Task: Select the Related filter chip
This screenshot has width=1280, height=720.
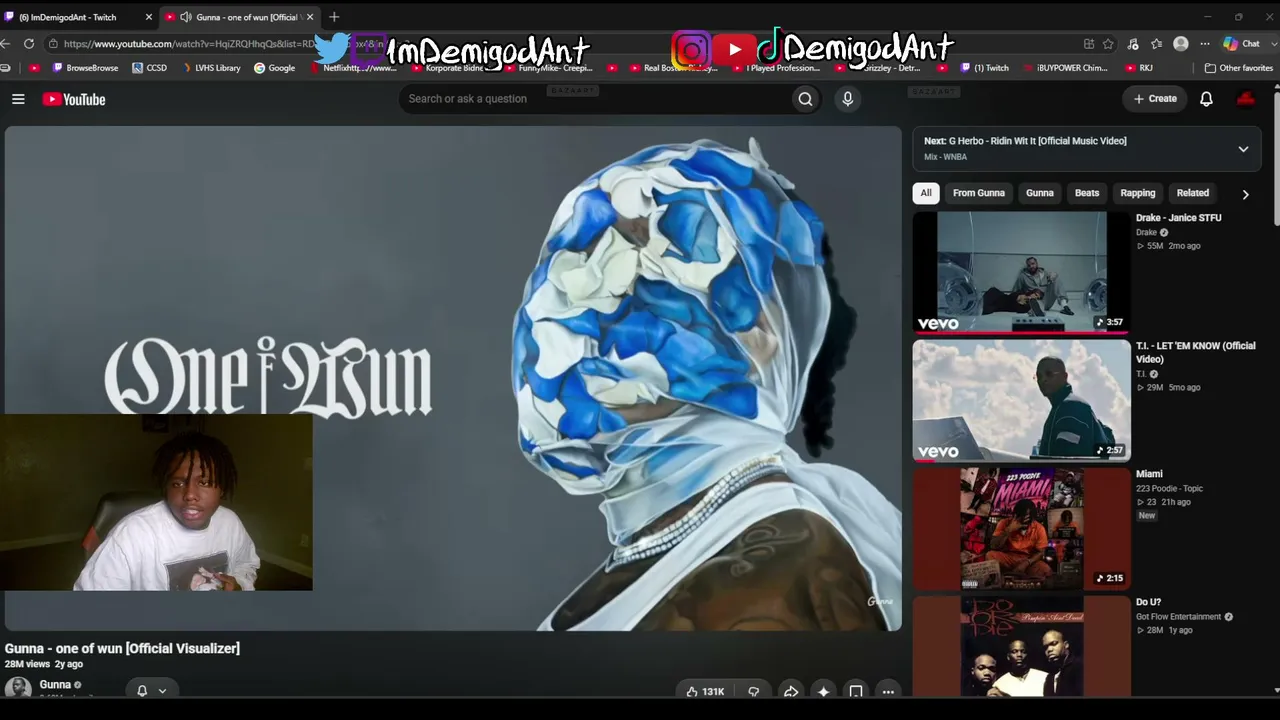Action: click(x=1193, y=193)
